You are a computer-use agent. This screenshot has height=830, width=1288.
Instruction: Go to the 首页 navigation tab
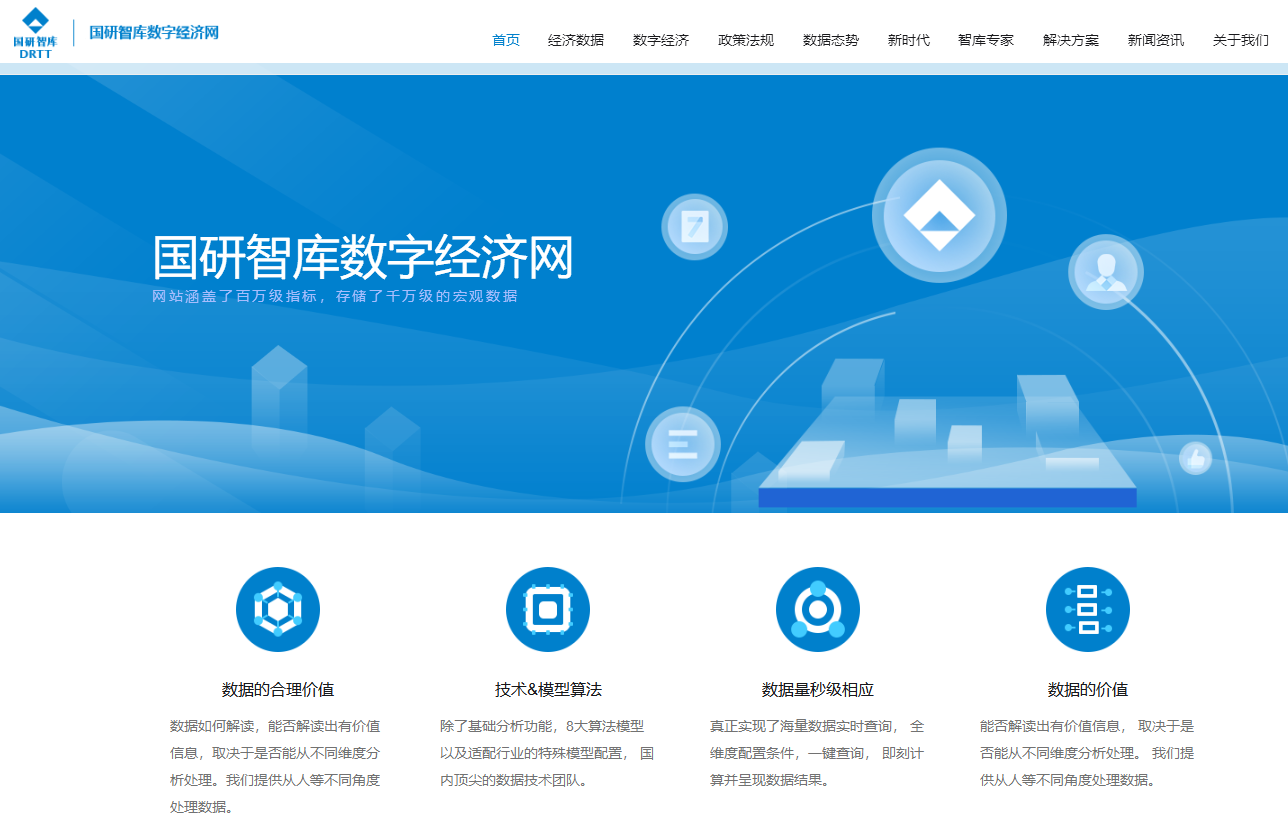click(506, 40)
